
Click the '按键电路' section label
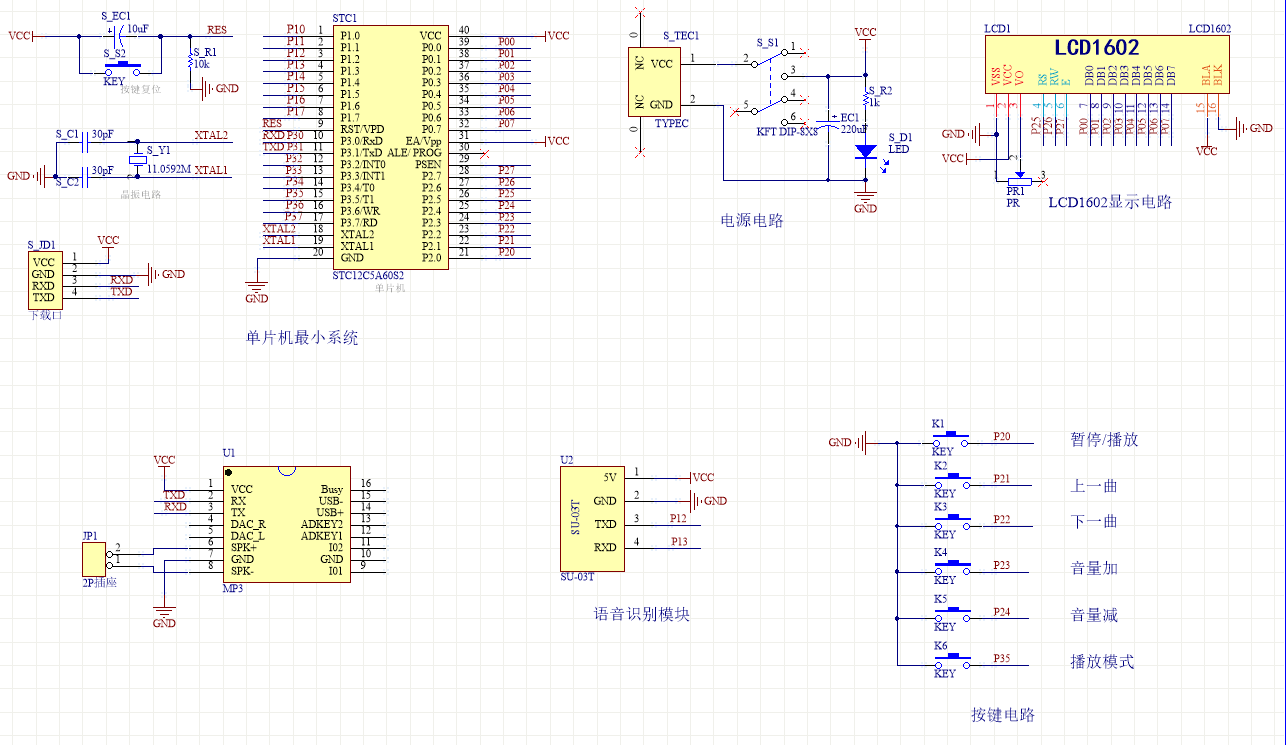coord(1003,715)
